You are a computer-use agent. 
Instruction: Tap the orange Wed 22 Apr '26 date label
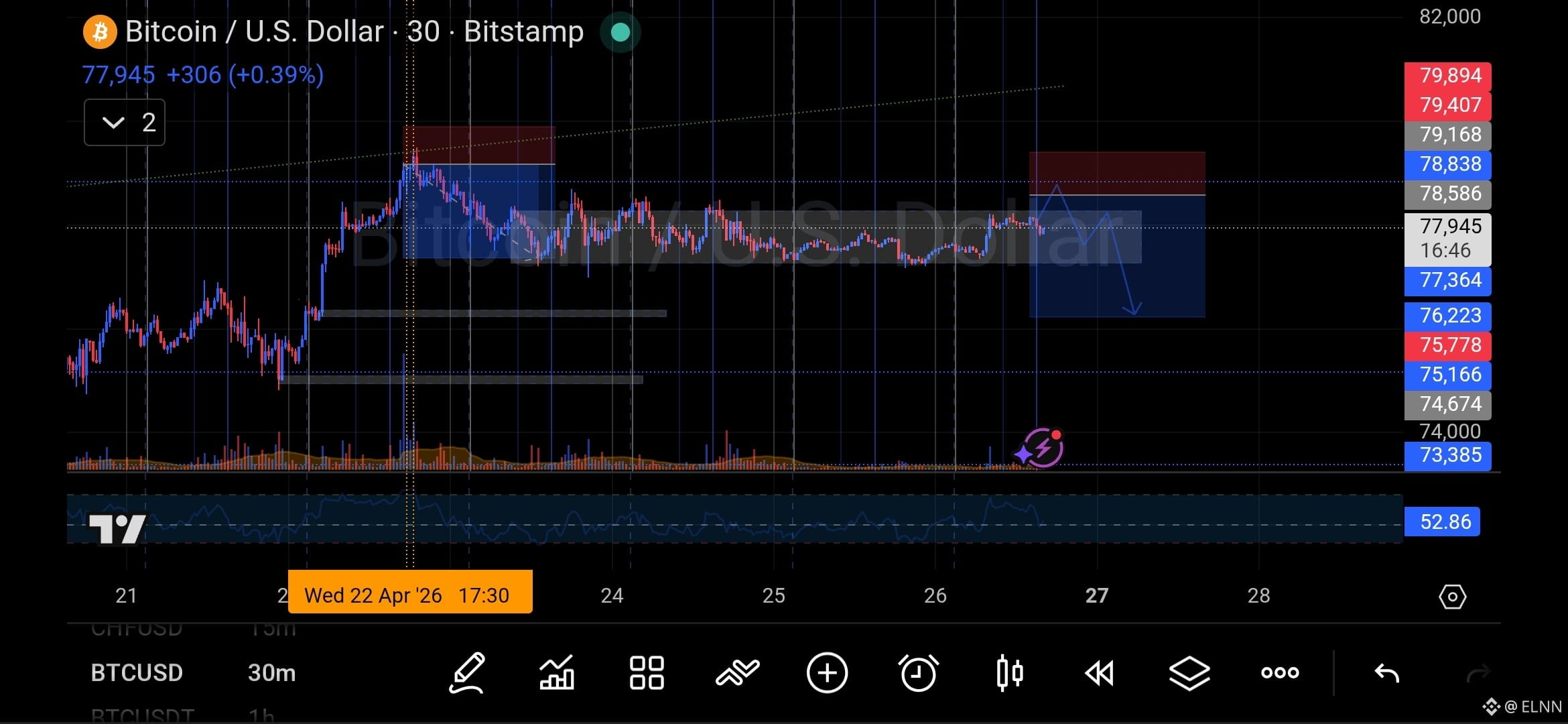click(410, 592)
